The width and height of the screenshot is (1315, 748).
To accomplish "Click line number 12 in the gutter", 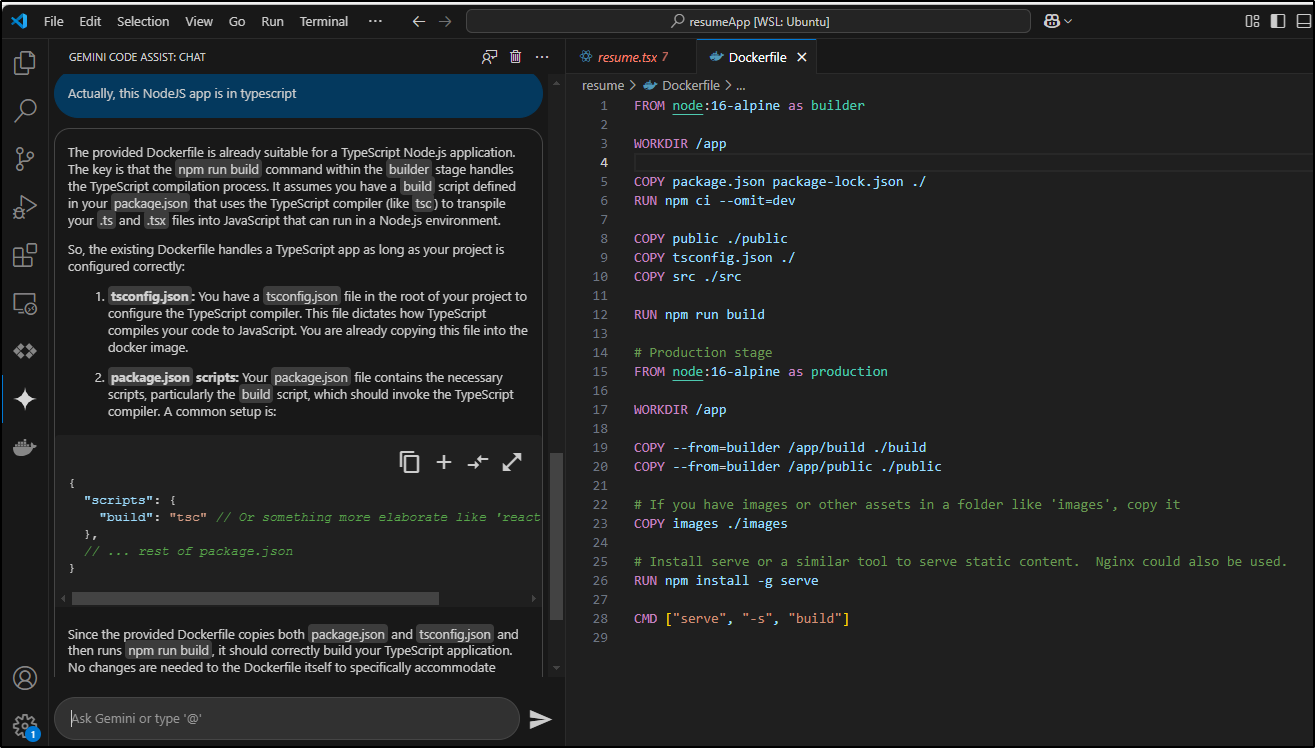I will tap(601, 314).
